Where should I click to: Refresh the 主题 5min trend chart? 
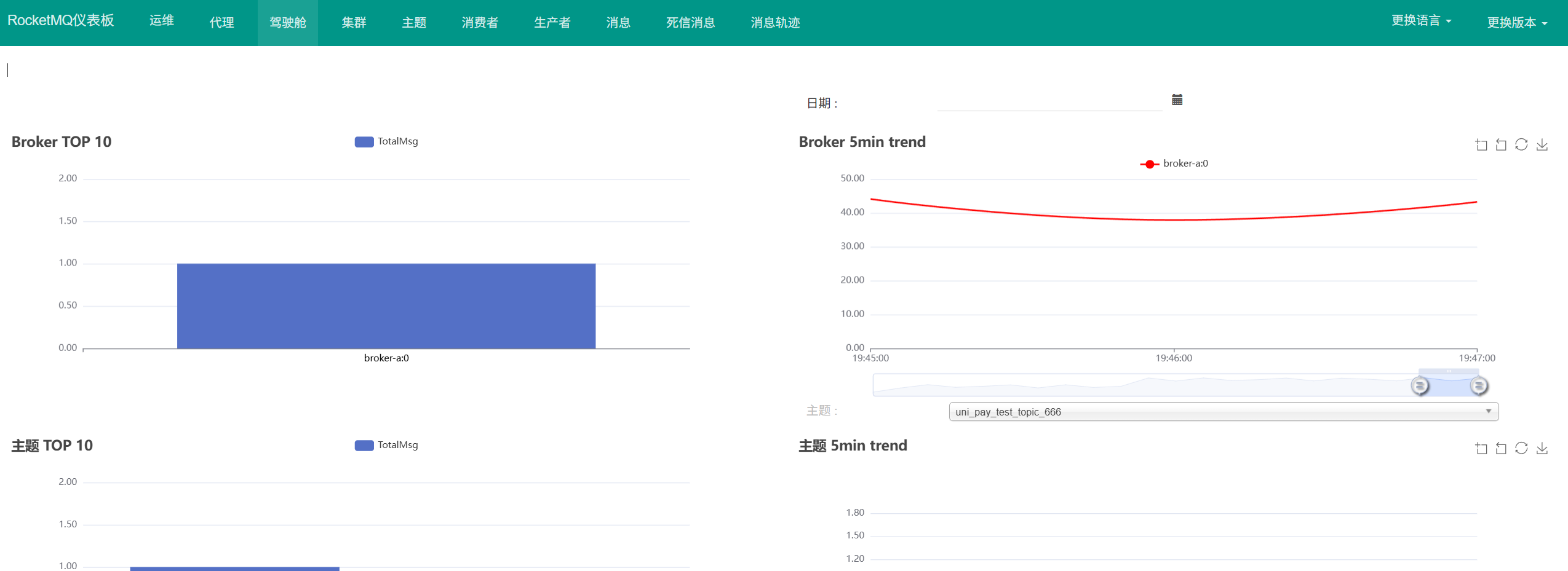coord(1521,448)
